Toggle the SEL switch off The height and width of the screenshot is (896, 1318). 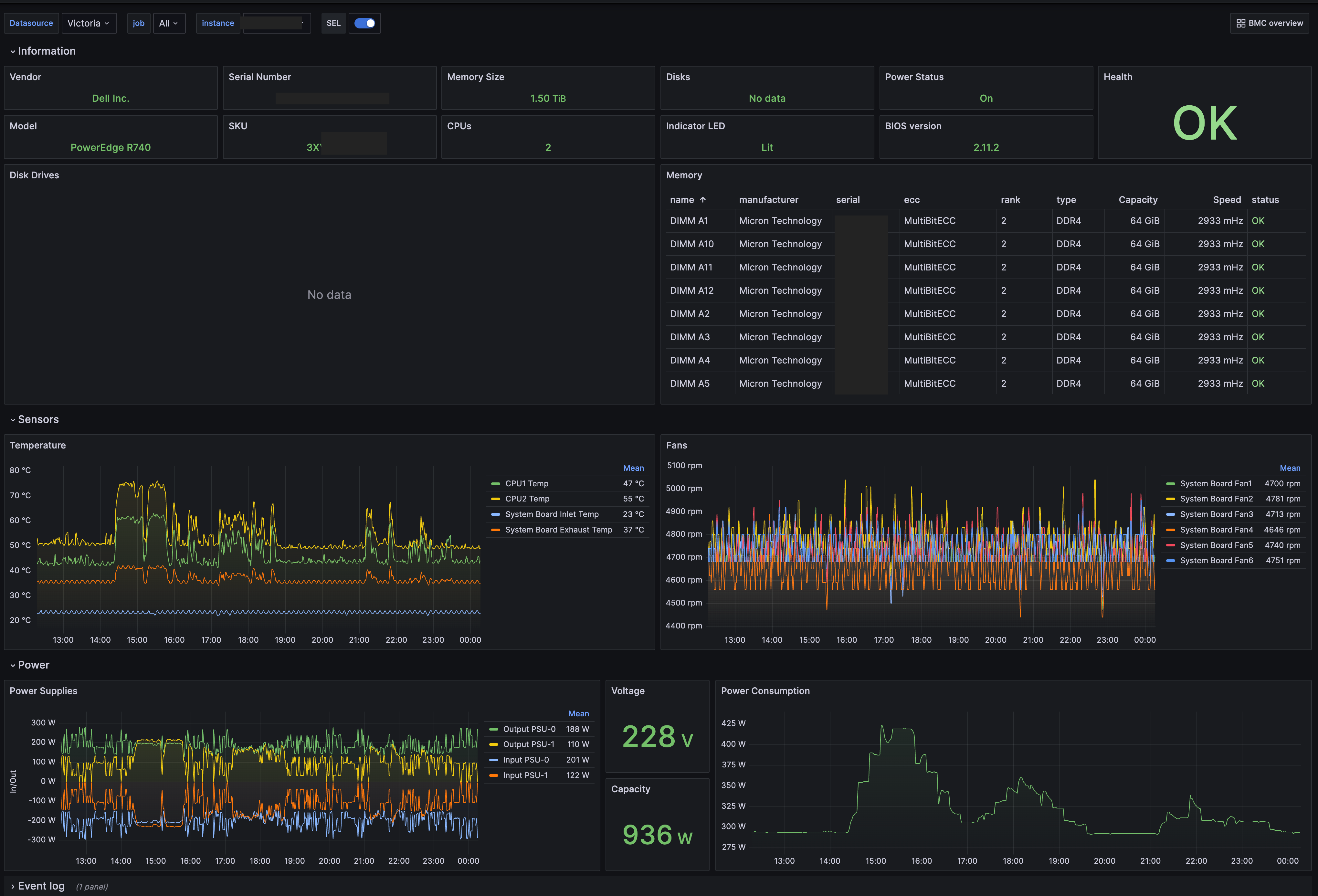click(x=365, y=23)
